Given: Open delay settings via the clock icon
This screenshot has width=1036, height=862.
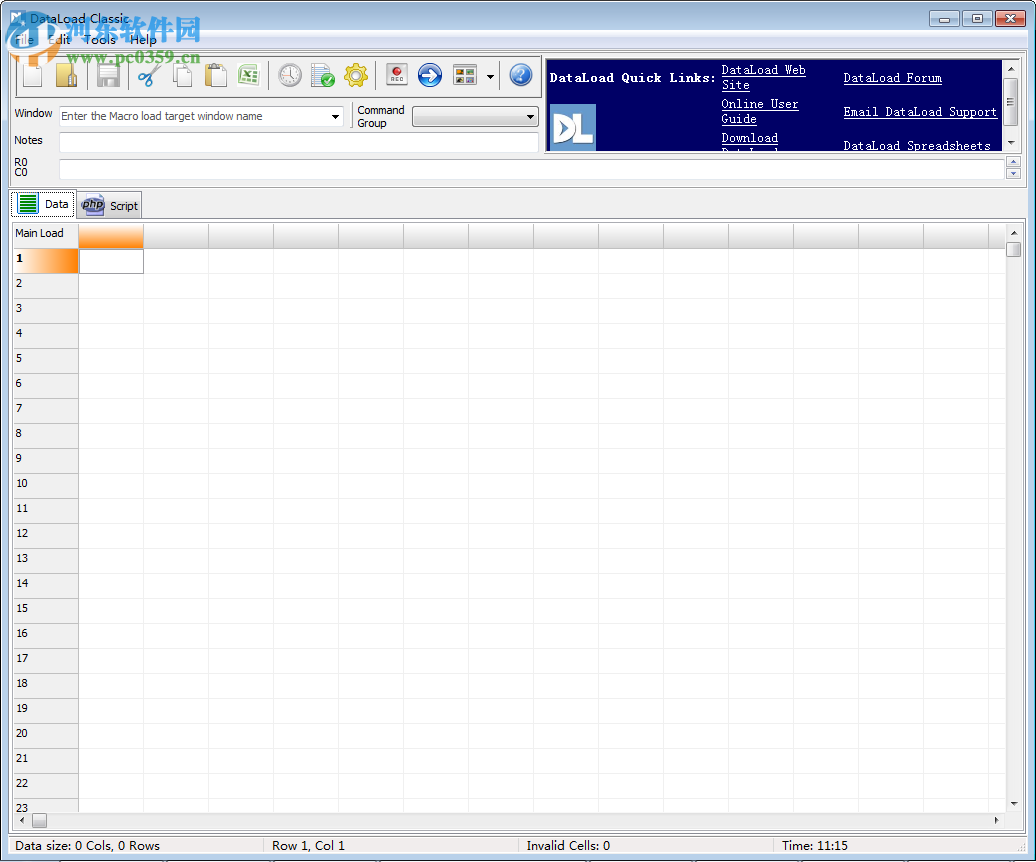Looking at the screenshot, I should (290, 75).
